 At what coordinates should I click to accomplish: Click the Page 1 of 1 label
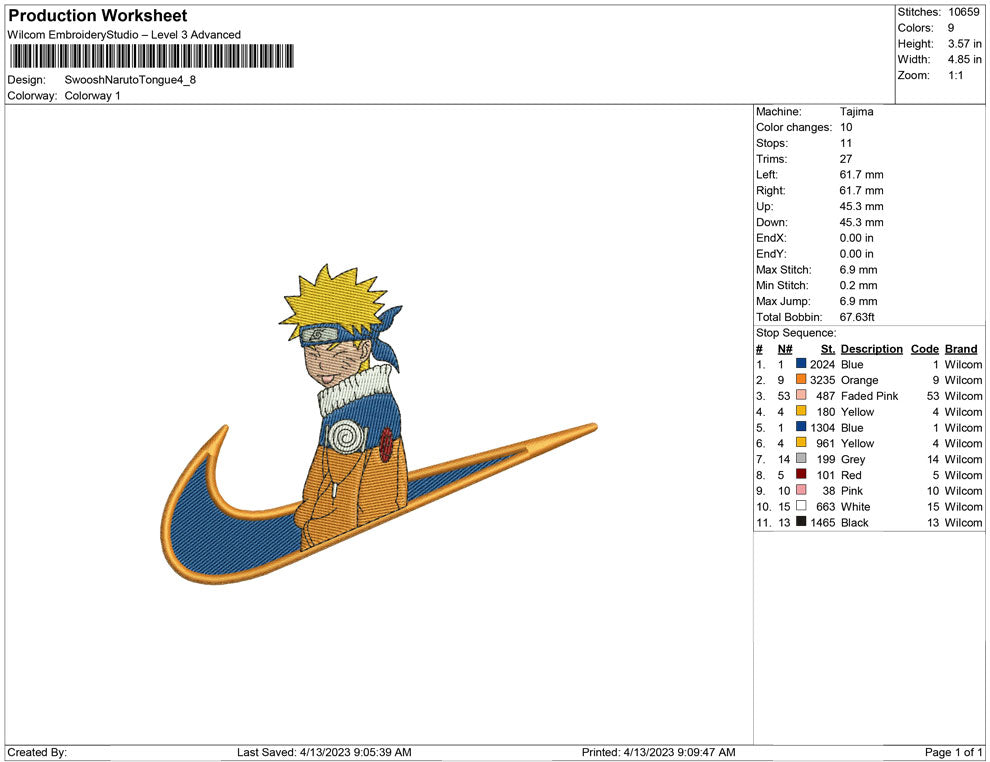click(x=953, y=752)
